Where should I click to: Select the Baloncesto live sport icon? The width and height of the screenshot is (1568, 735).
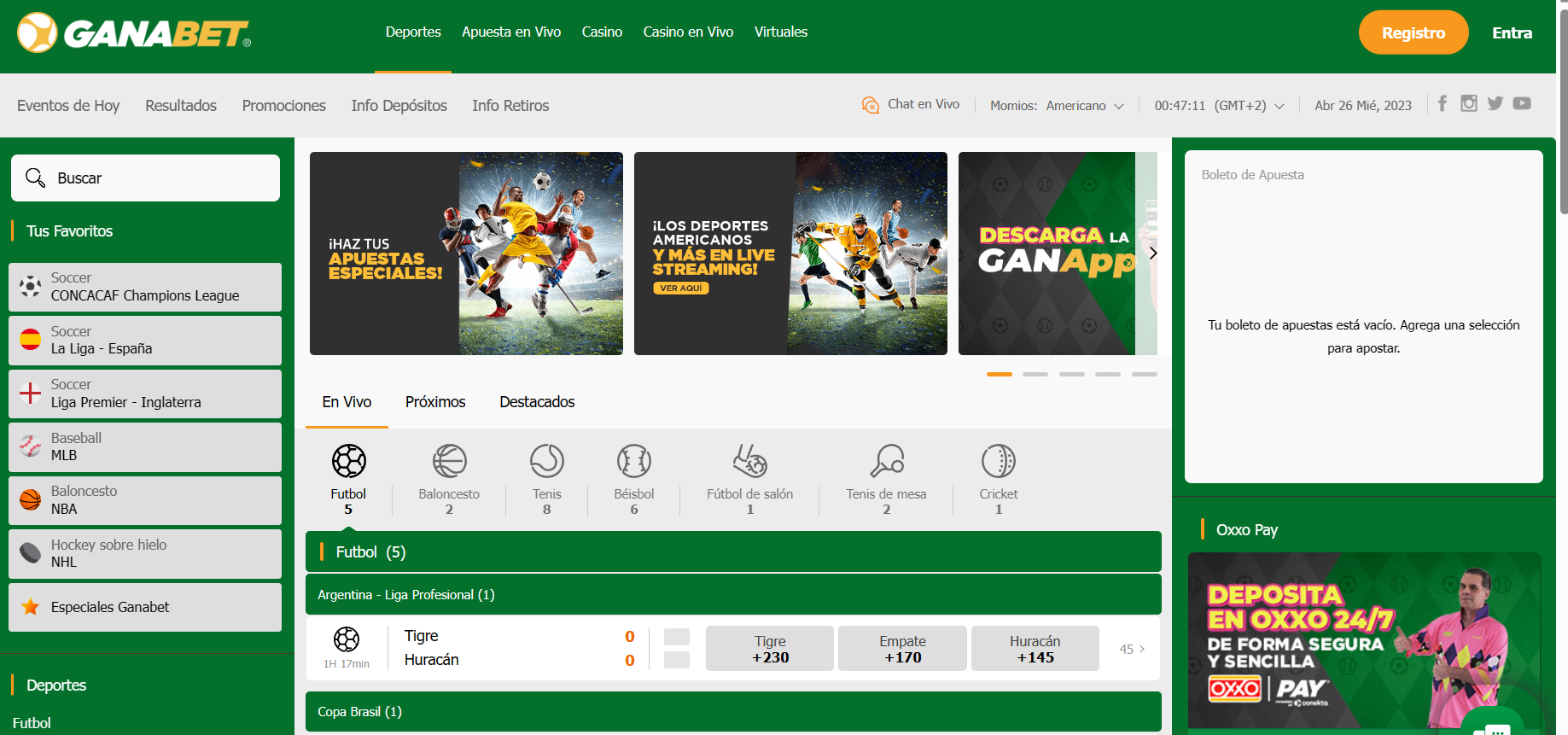tap(449, 461)
